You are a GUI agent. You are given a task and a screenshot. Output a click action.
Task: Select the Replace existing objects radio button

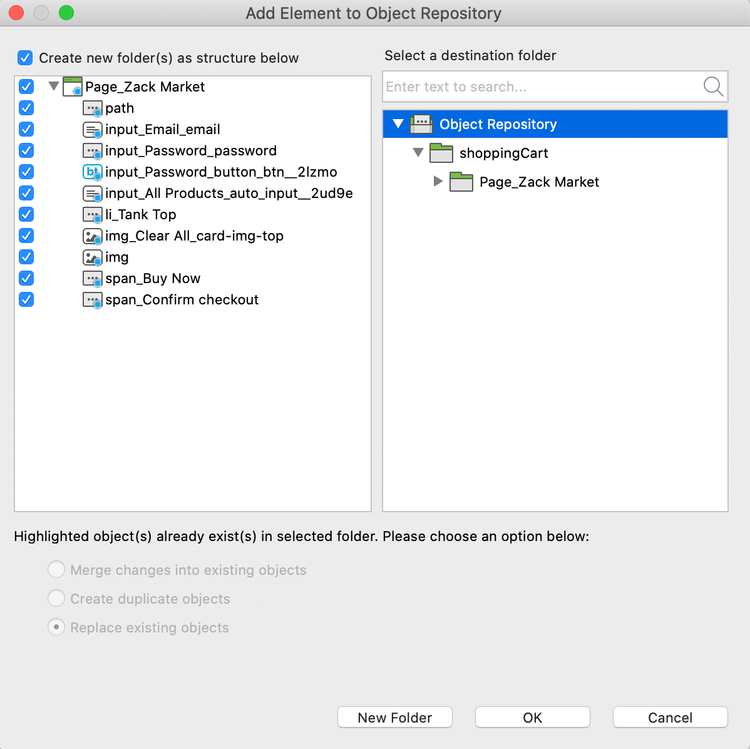pos(56,628)
